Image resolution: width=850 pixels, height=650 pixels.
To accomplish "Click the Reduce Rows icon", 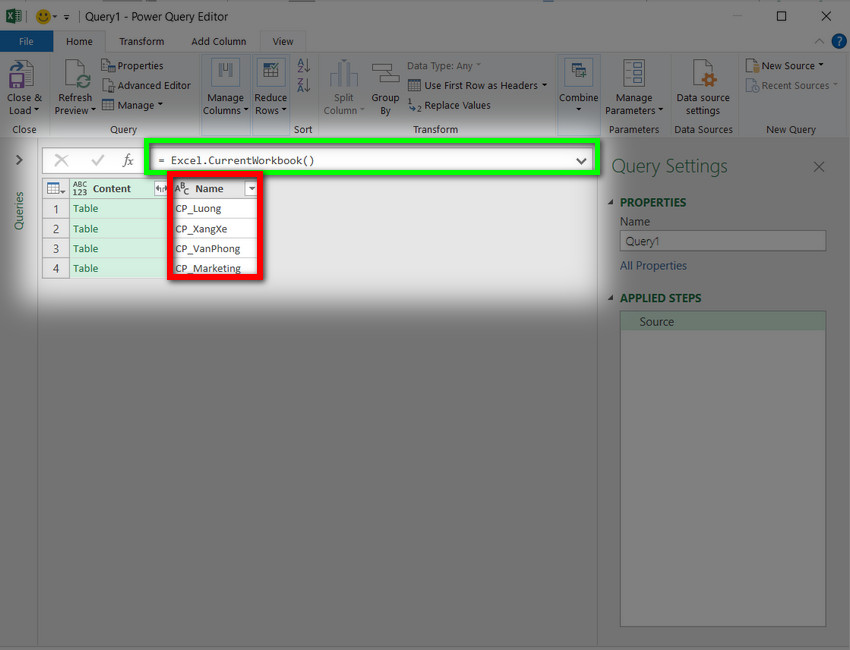I will [x=271, y=73].
